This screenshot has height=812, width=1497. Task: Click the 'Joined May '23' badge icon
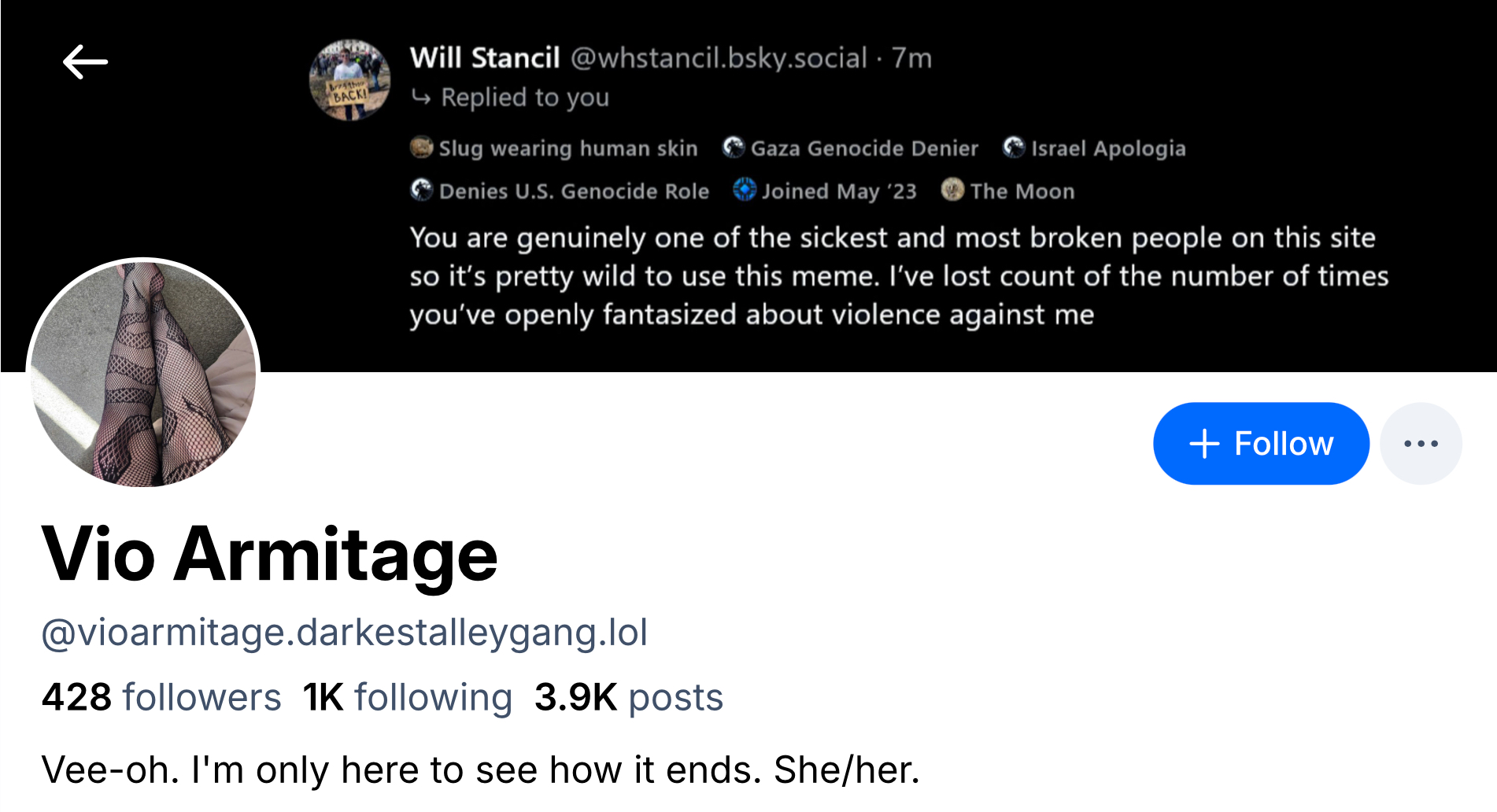point(745,190)
